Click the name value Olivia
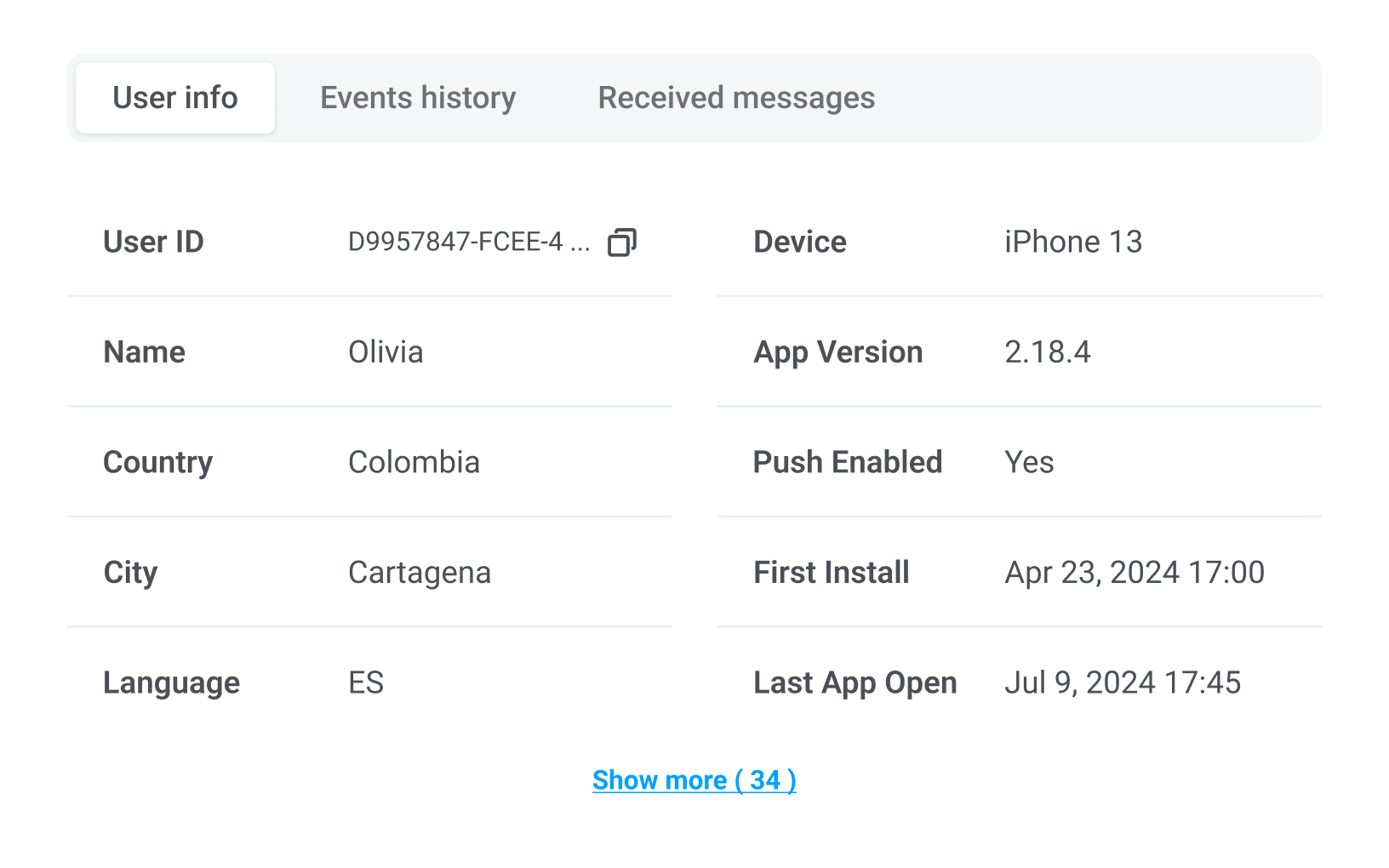 386,352
